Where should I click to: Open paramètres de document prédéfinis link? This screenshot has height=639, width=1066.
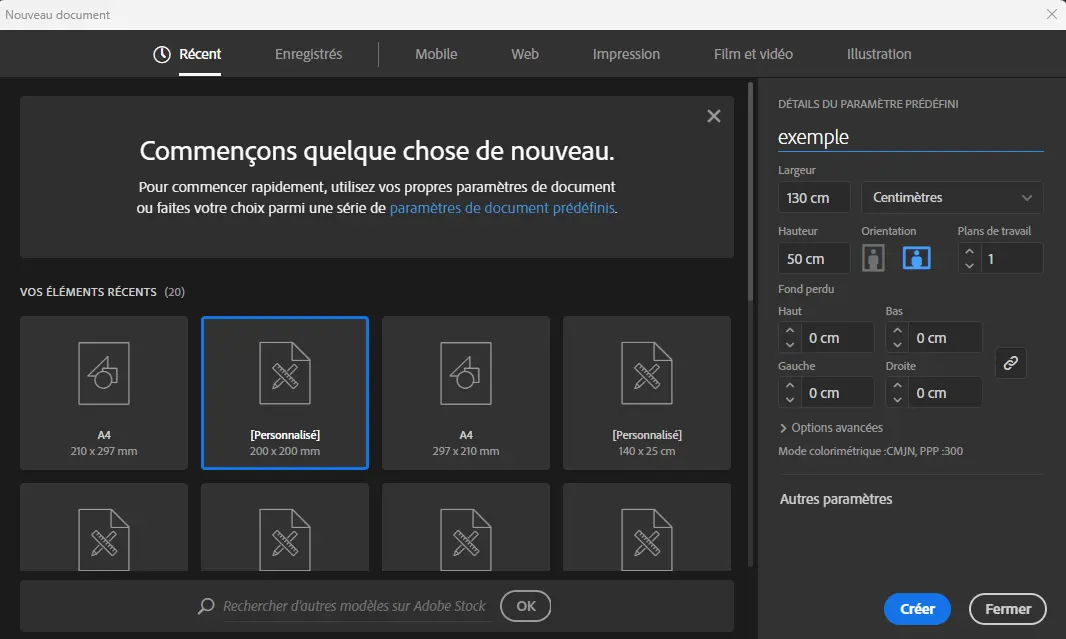tap(502, 208)
